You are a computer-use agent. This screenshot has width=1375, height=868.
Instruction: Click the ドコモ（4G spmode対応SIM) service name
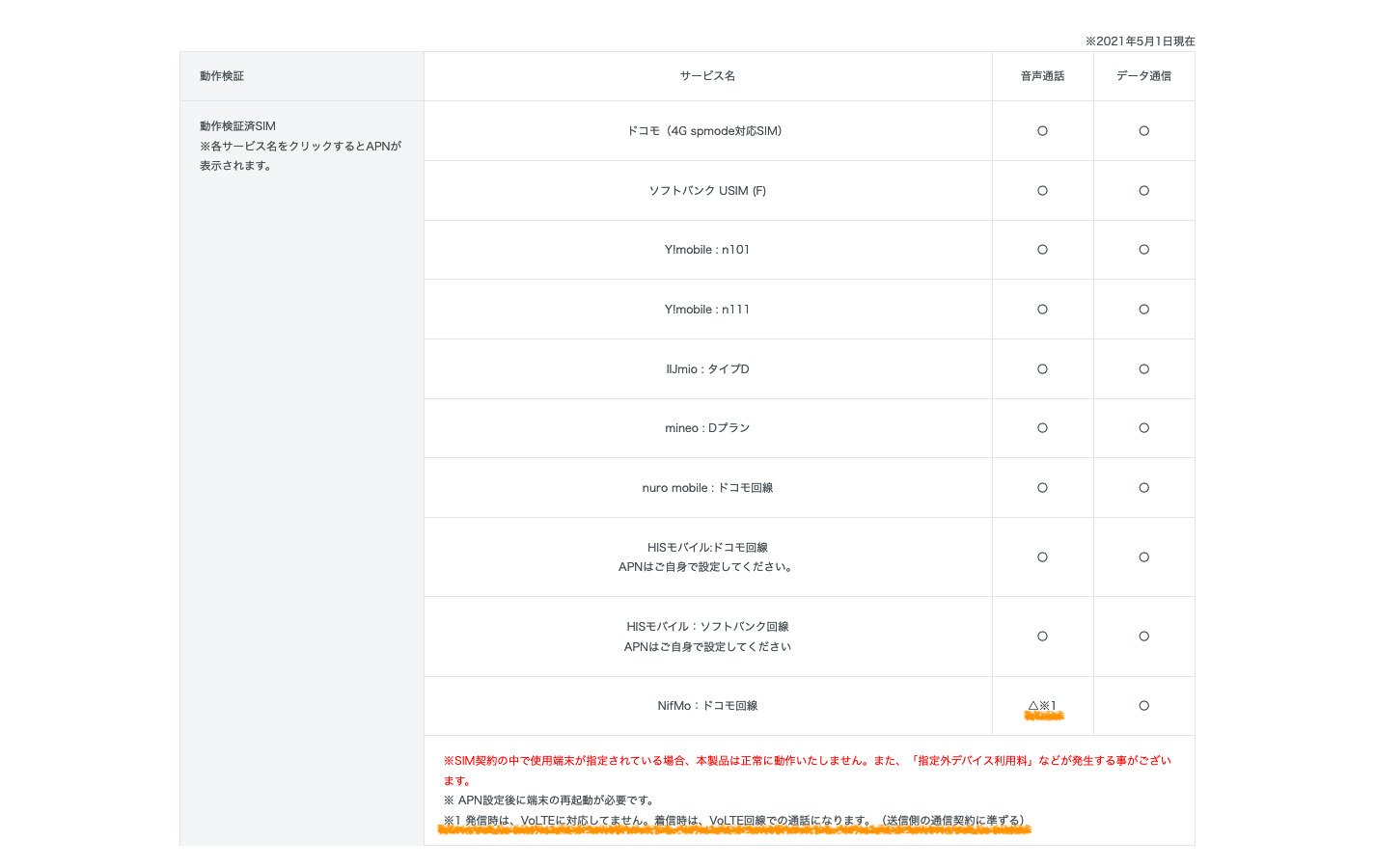pyautogui.click(x=706, y=131)
